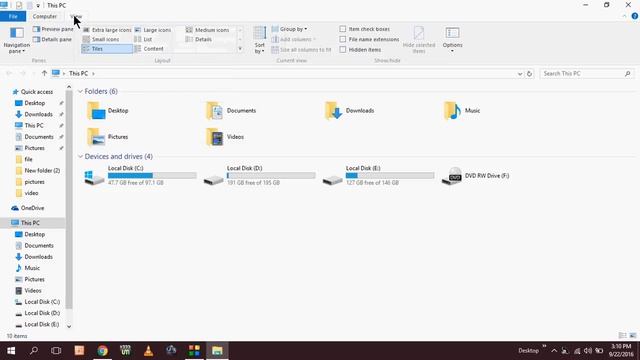Image resolution: width=640 pixels, height=360 pixels.
Task: Collapse the Devices and drives group
Action: click(x=80, y=157)
